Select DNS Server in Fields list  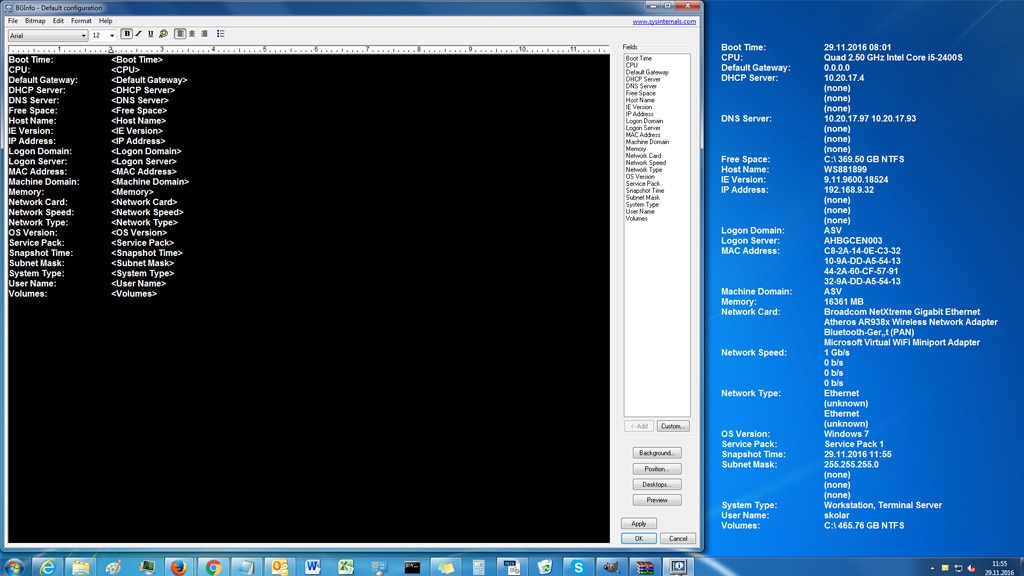click(641, 86)
